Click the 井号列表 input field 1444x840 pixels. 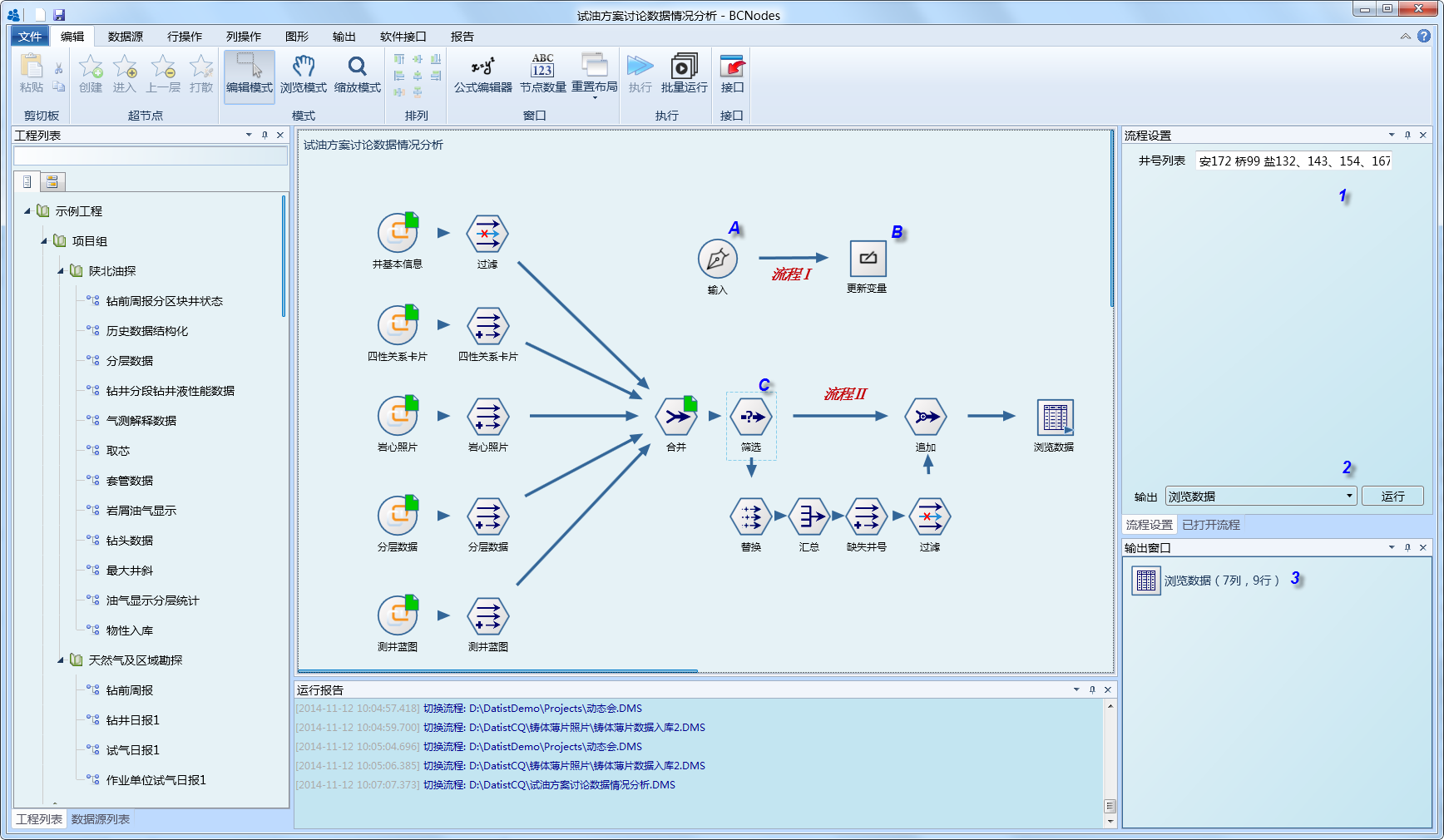(1293, 161)
